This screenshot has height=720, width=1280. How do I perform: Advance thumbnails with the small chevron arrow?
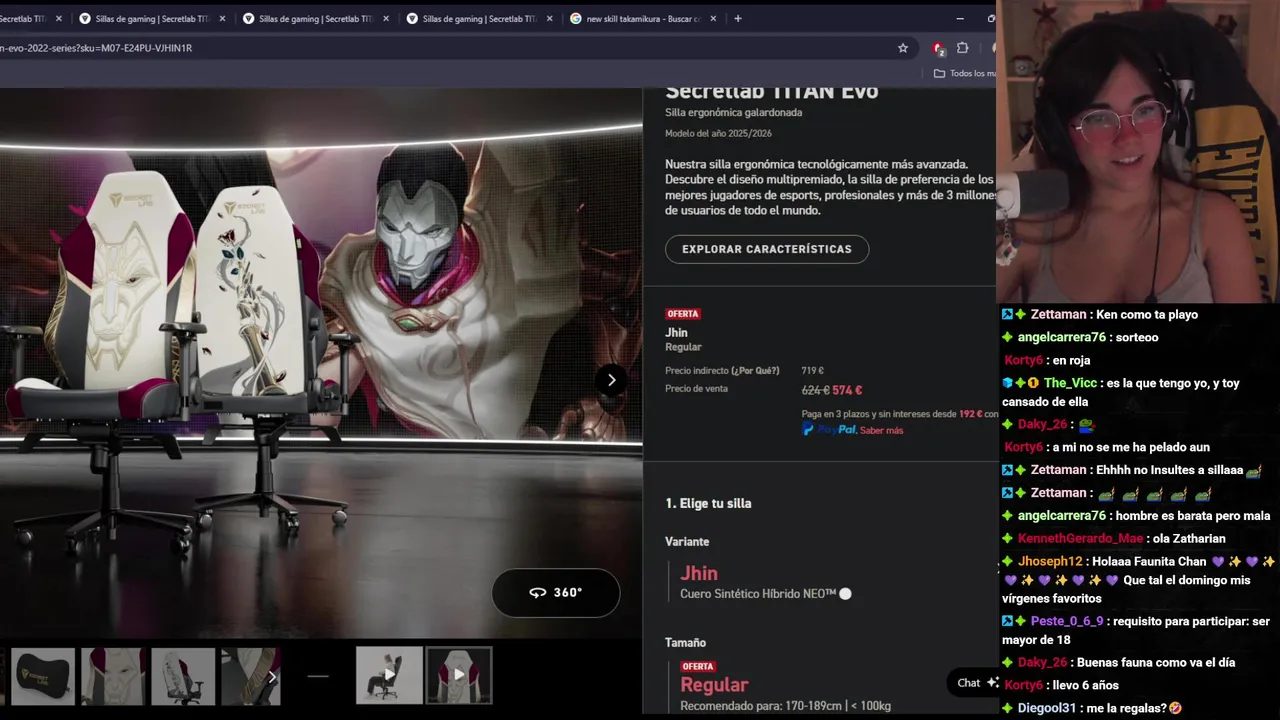272,677
